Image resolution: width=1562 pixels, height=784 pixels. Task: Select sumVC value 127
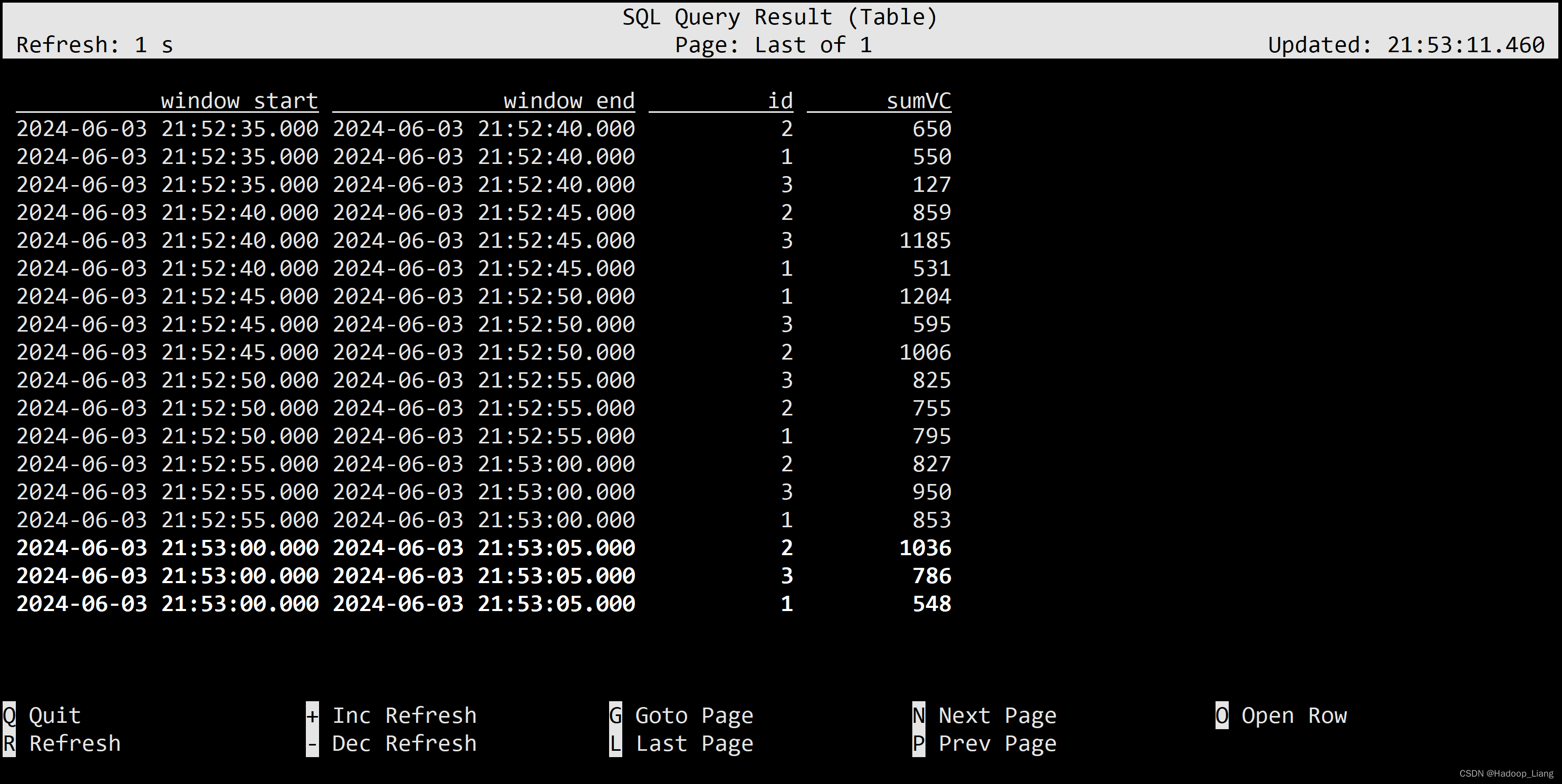pyautogui.click(x=932, y=185)
